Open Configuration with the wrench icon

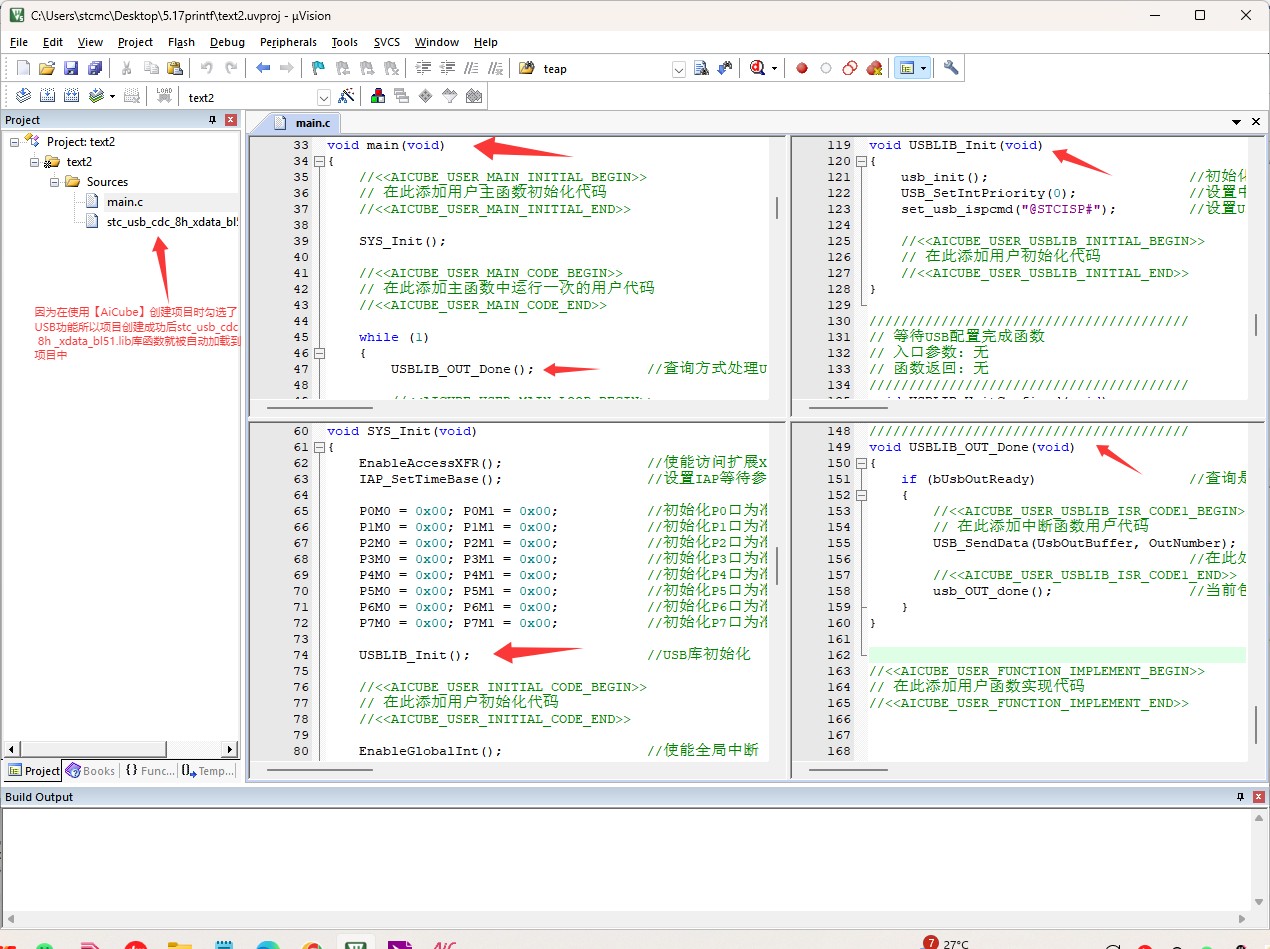(x=951, y=68)
